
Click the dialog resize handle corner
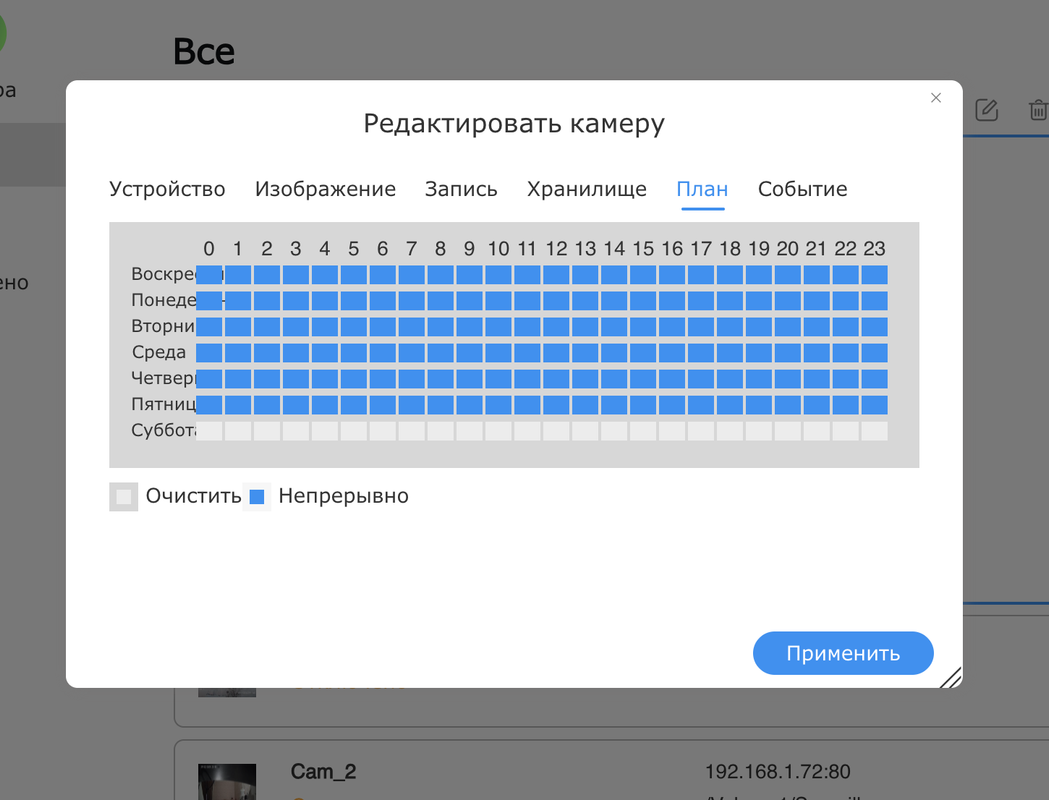(951, 678)
